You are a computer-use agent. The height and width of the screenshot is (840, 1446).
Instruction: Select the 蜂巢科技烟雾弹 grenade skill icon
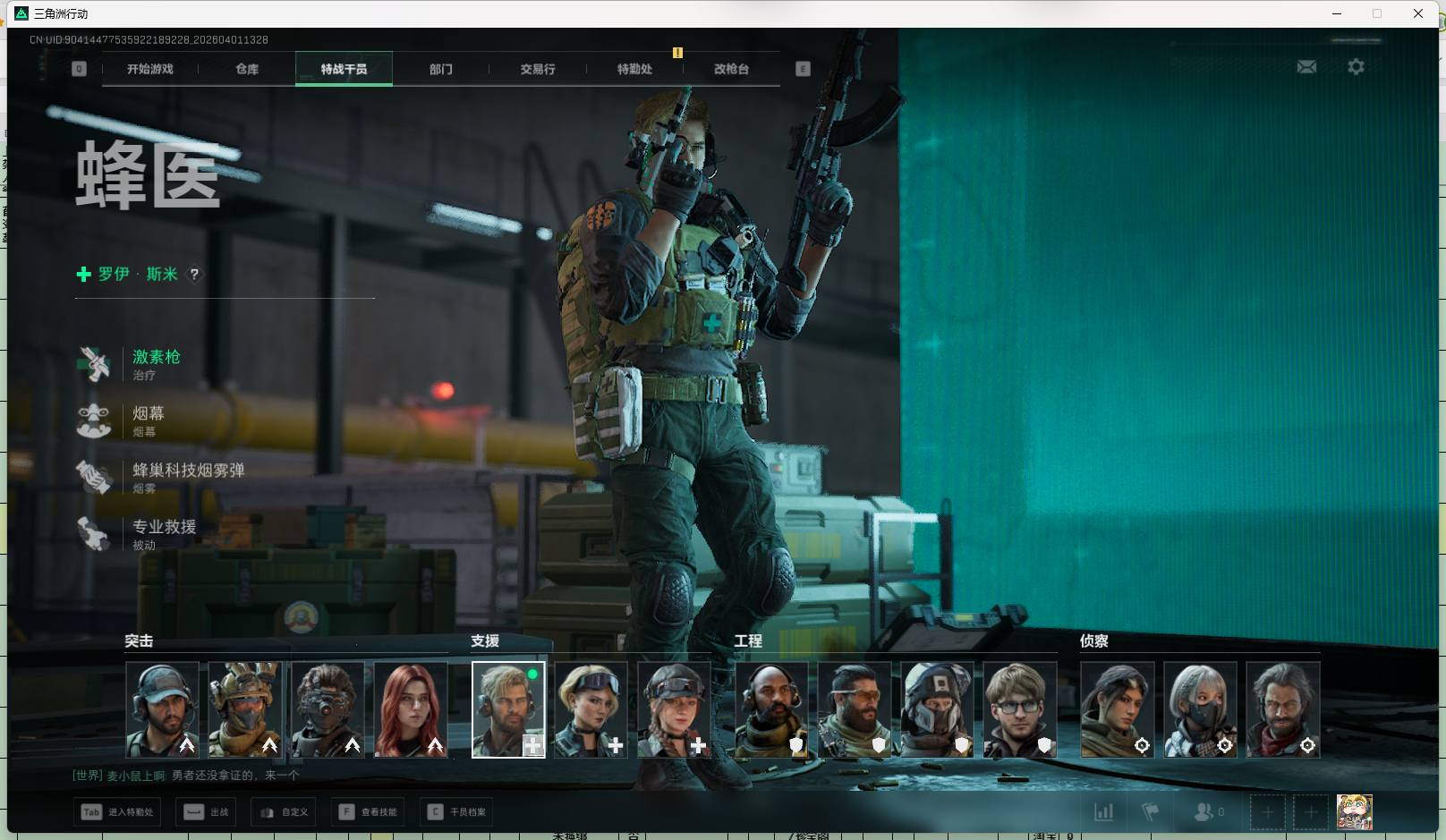(x=94, y=477)
